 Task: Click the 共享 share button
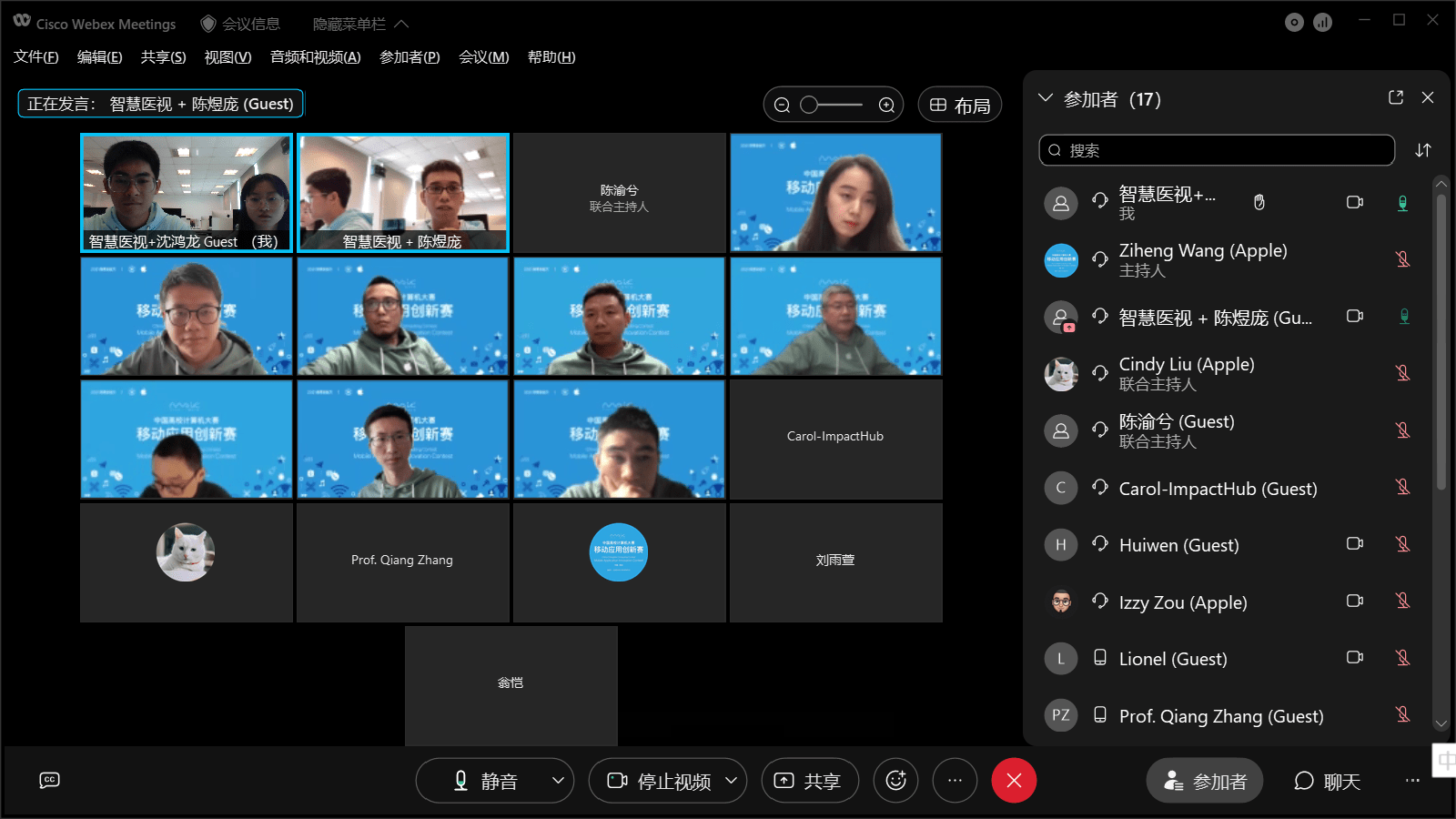coord(810,781)
